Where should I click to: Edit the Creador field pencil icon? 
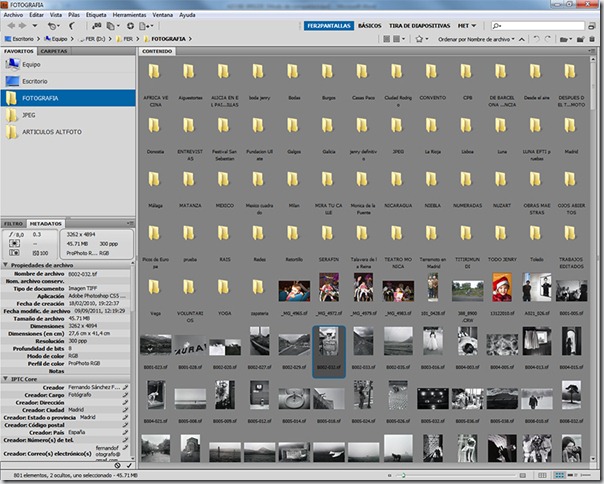pos(126,387)
